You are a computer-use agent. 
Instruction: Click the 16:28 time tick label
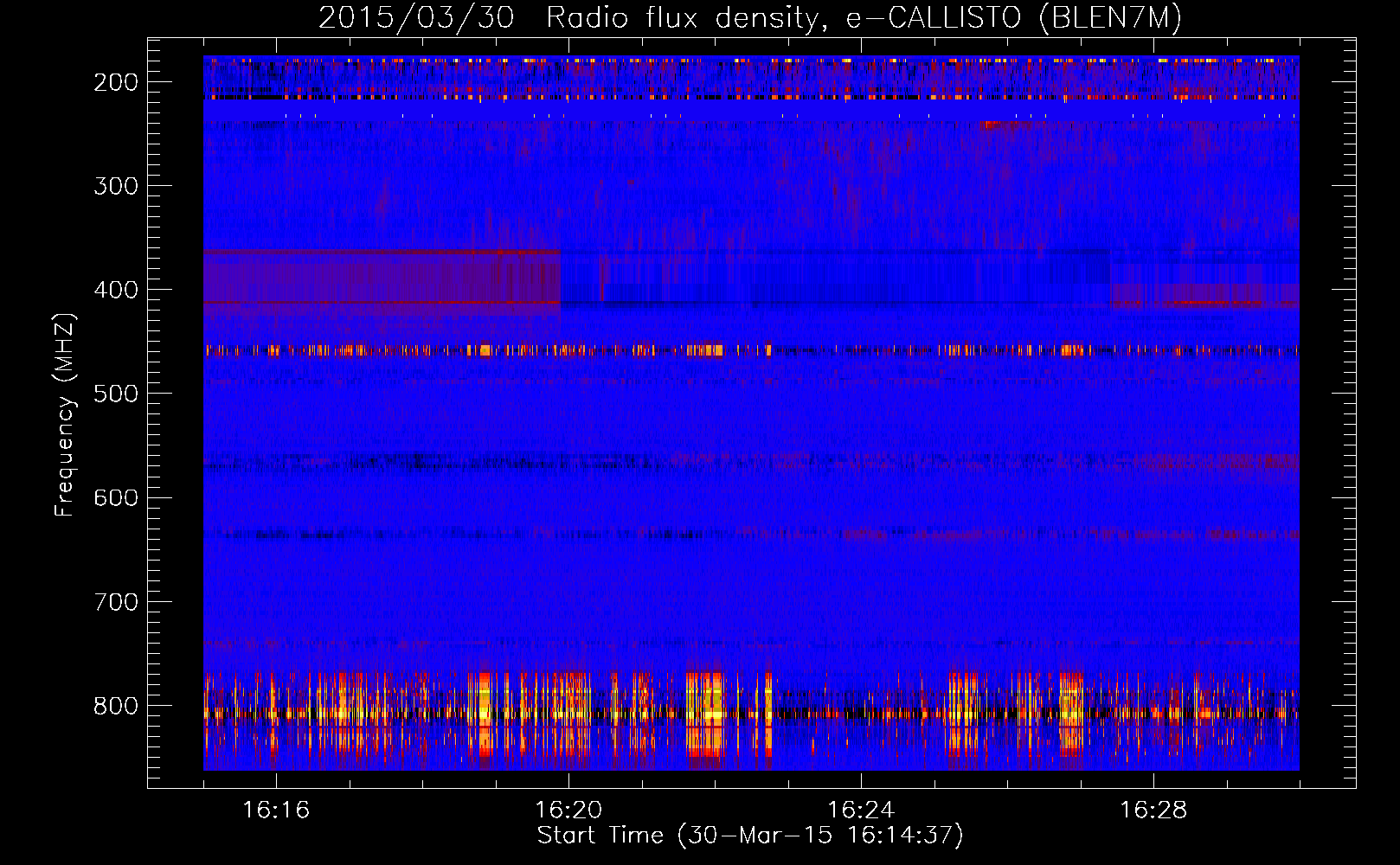[x=1153, y=810]
